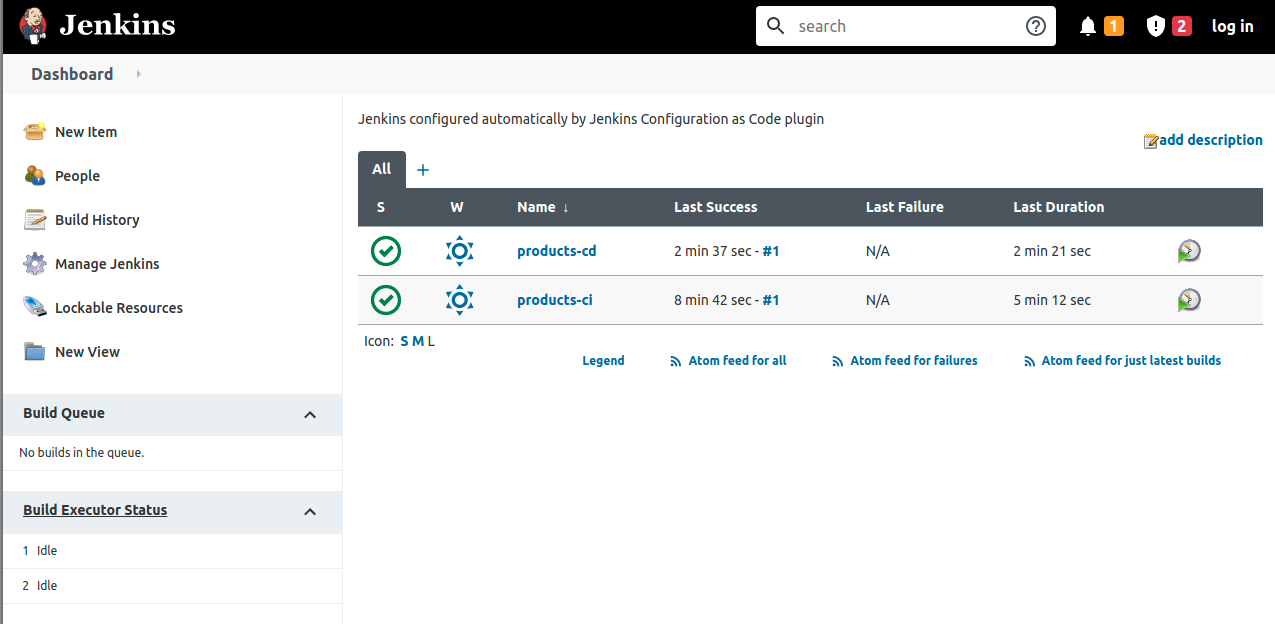
Task: Collapse the Build Executor Status panel
Action: (310, 512)
